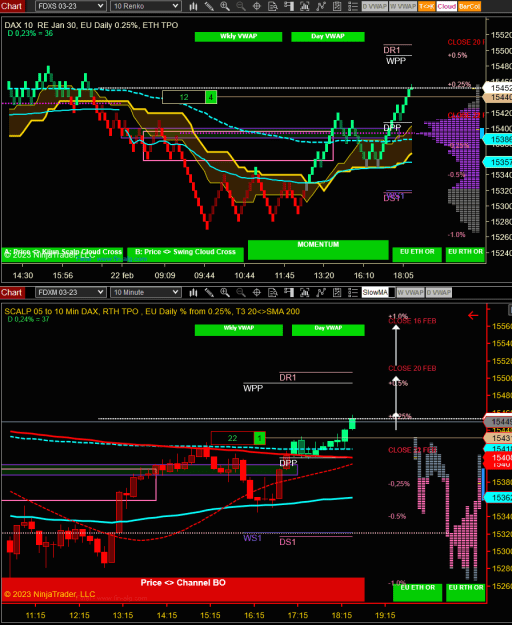Toggle the Cloud button in top toolbar
The height and width of the screenshot is (625, 512).
click(x=446, y=6)
